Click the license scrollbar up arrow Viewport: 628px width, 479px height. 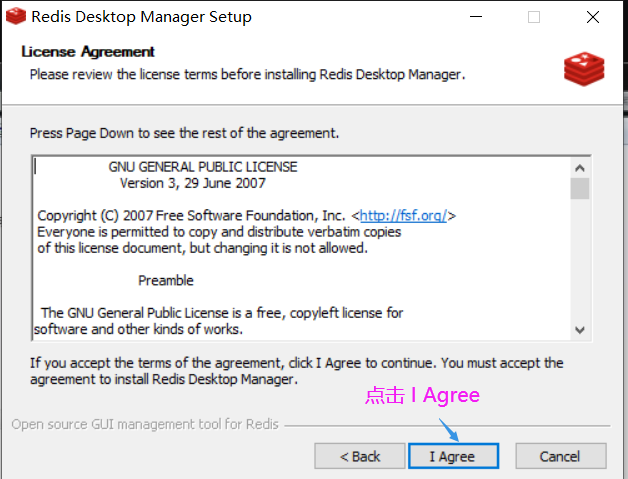[x=580, y=168]
